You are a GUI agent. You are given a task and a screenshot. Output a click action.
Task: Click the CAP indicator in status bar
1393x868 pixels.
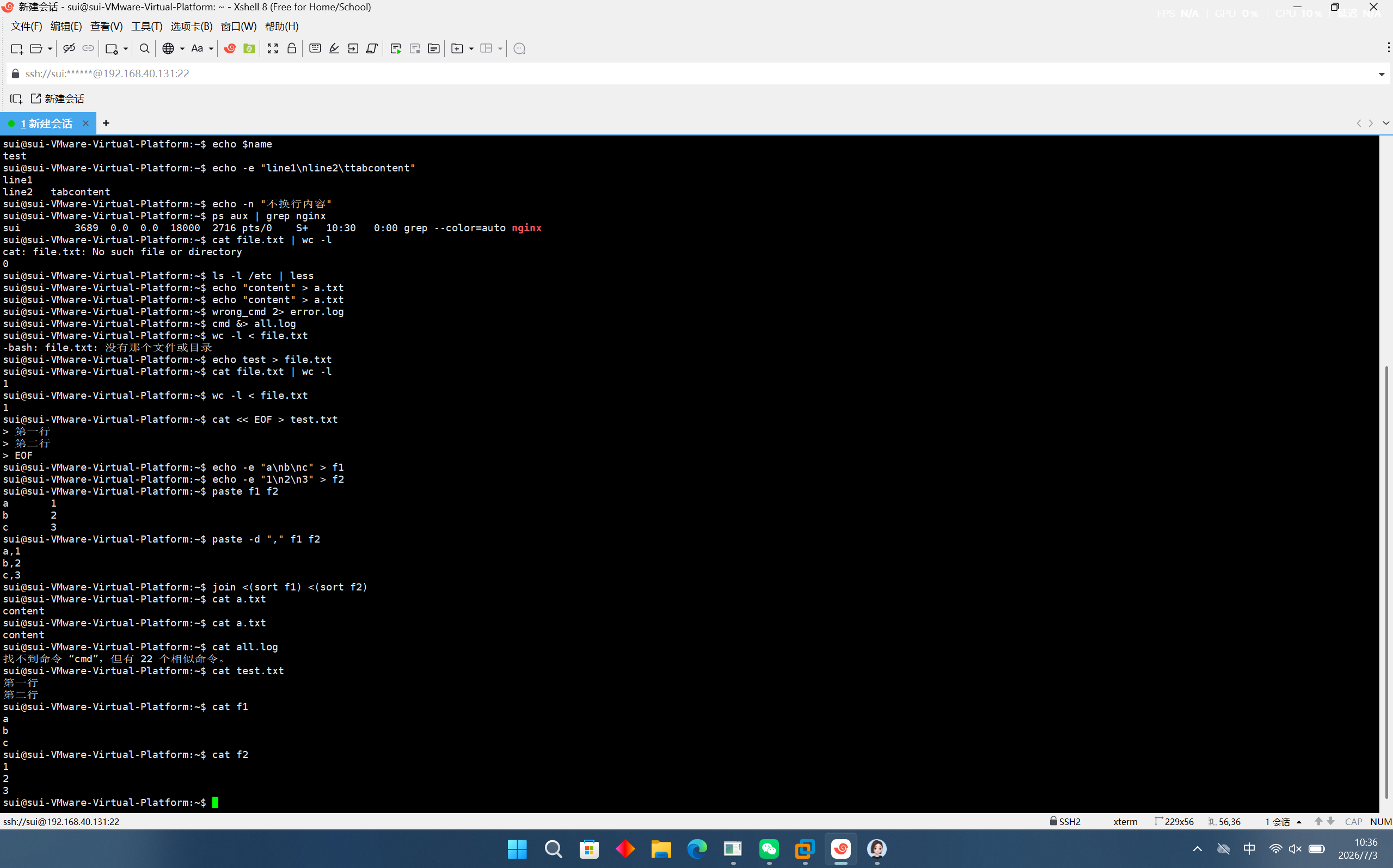coord(1353,822)
